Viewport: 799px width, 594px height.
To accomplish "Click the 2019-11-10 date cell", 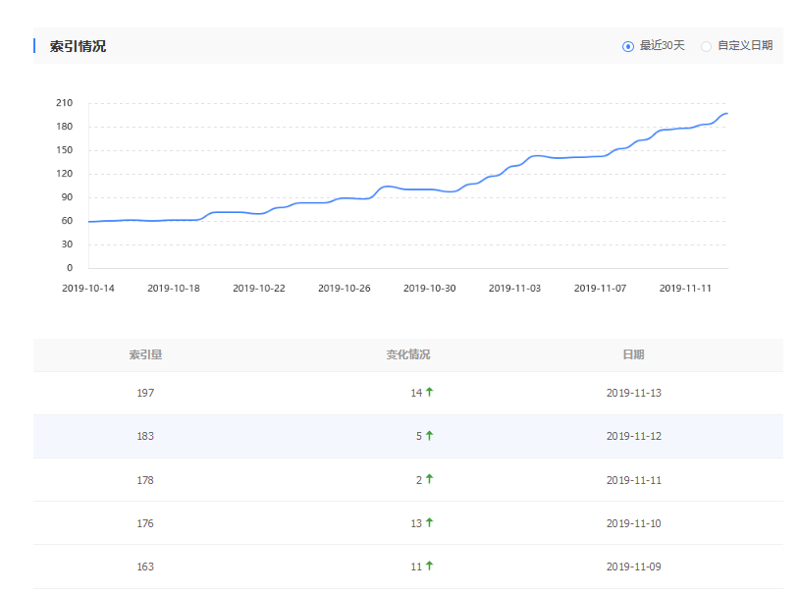I will coord(633,523).
